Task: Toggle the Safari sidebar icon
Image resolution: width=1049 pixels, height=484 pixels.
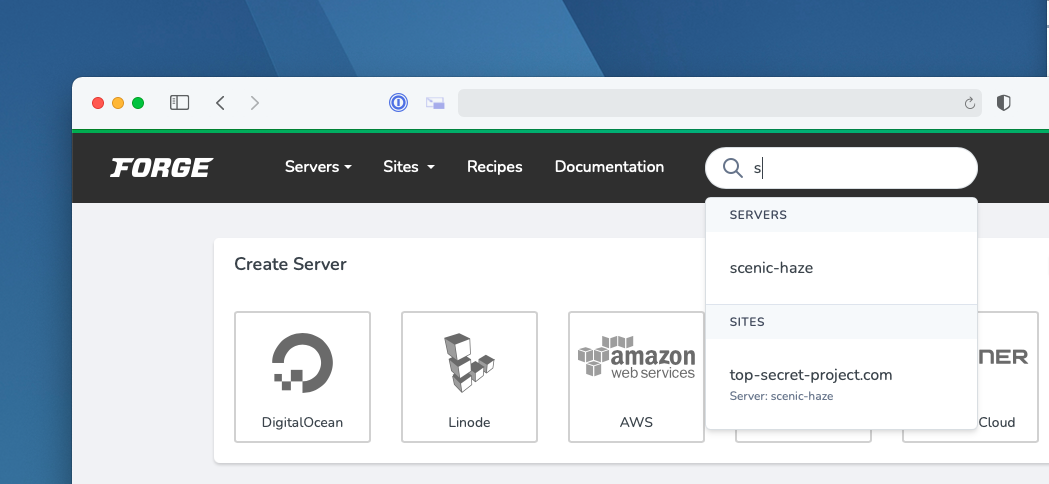Action: 179,102
